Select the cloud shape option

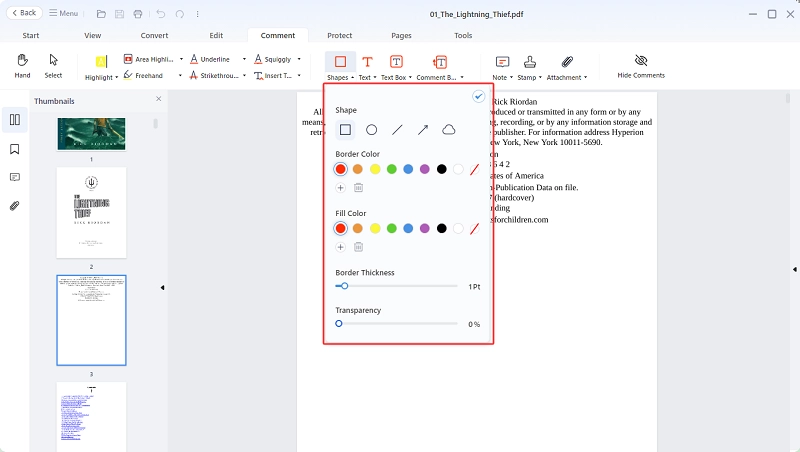[x=448, y=130]
